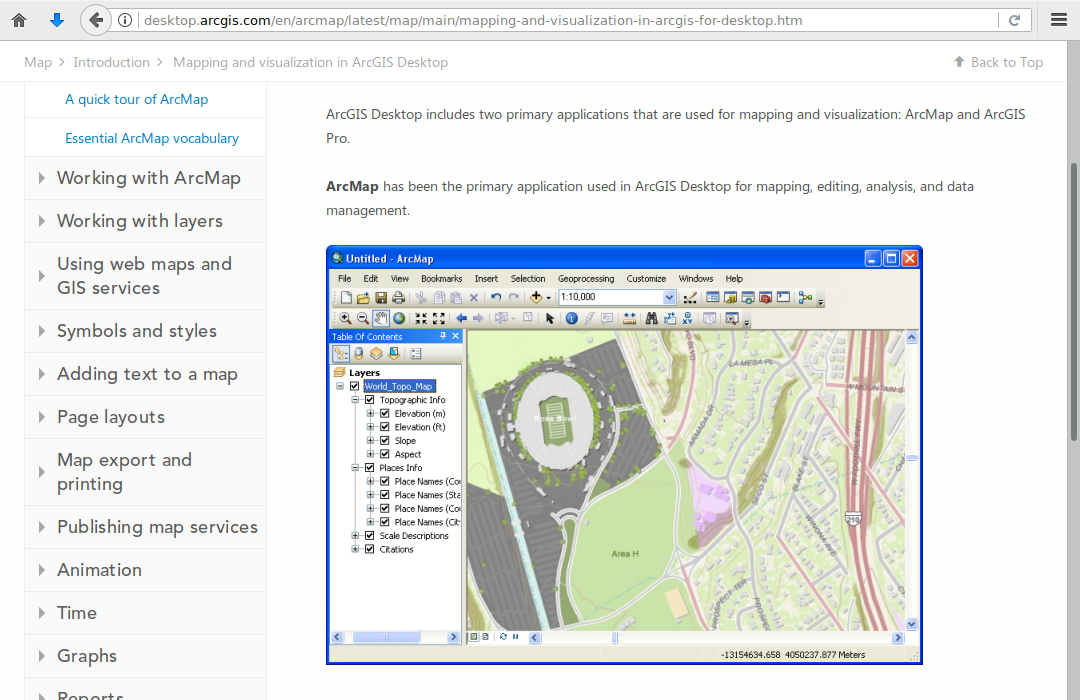This screenshot has width=1080, height=700.
Task: Open the 1:10,000 map scale dropdown
Action: 669,298
